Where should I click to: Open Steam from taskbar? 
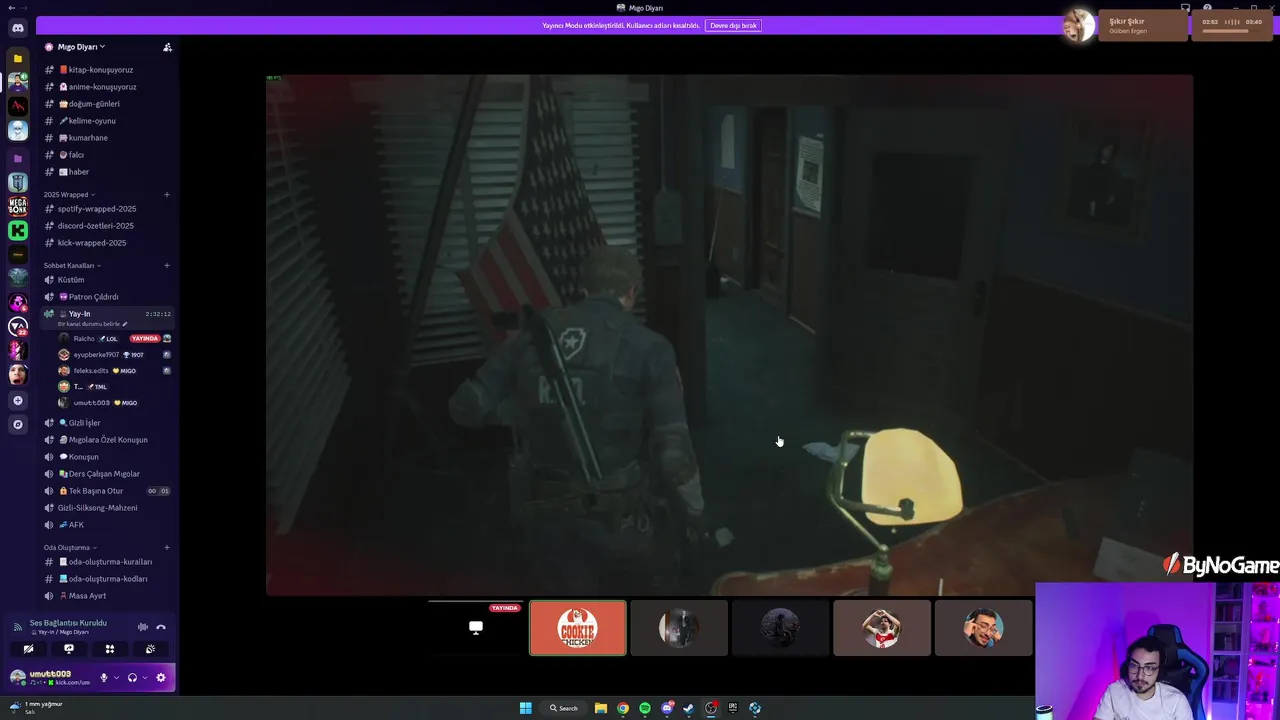point(689,708)
